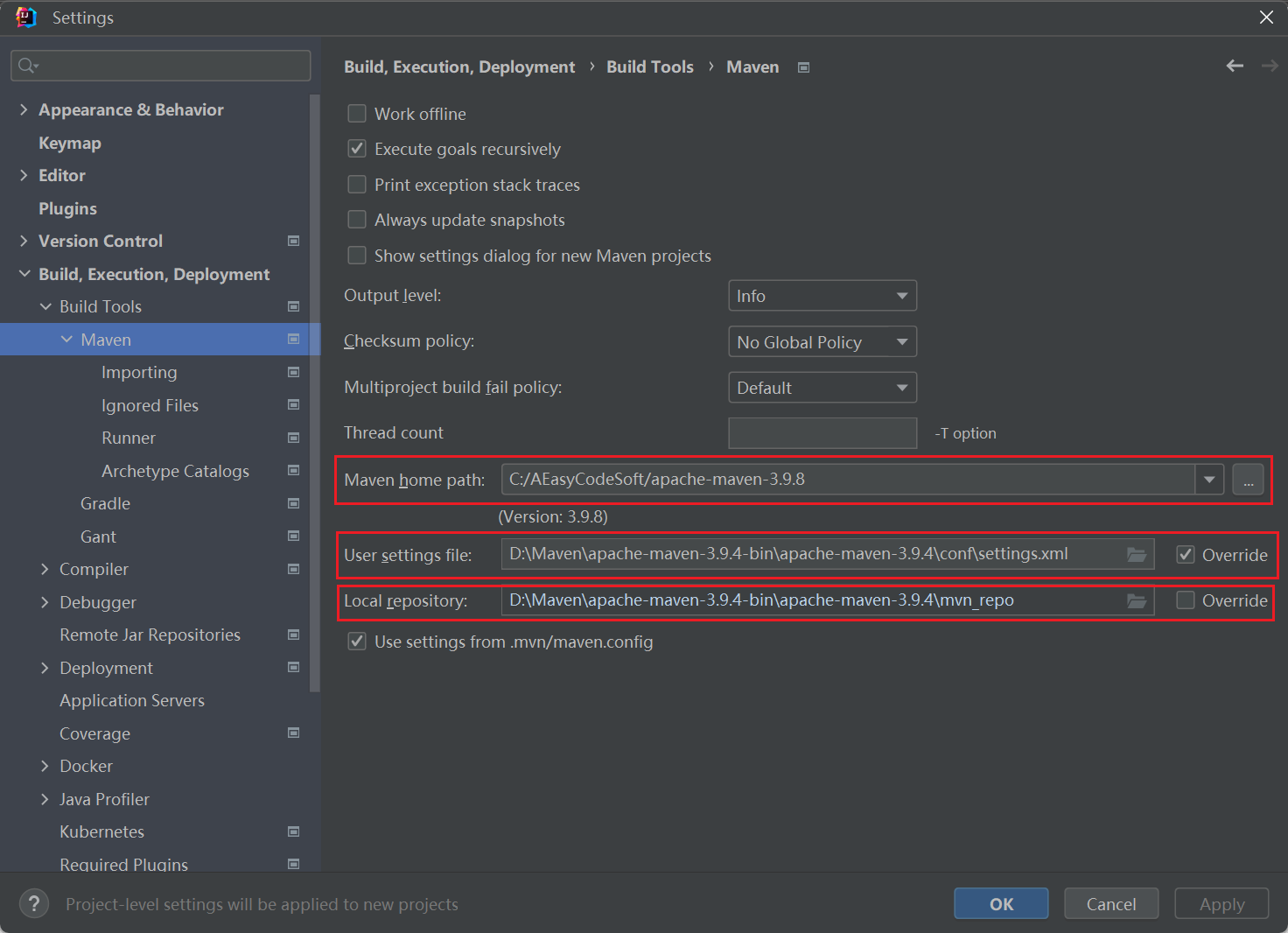Viewport: 1288px width, 933px height.
Task: Click the project-level icon beside Coverage
Action: (x=294, y=733)
